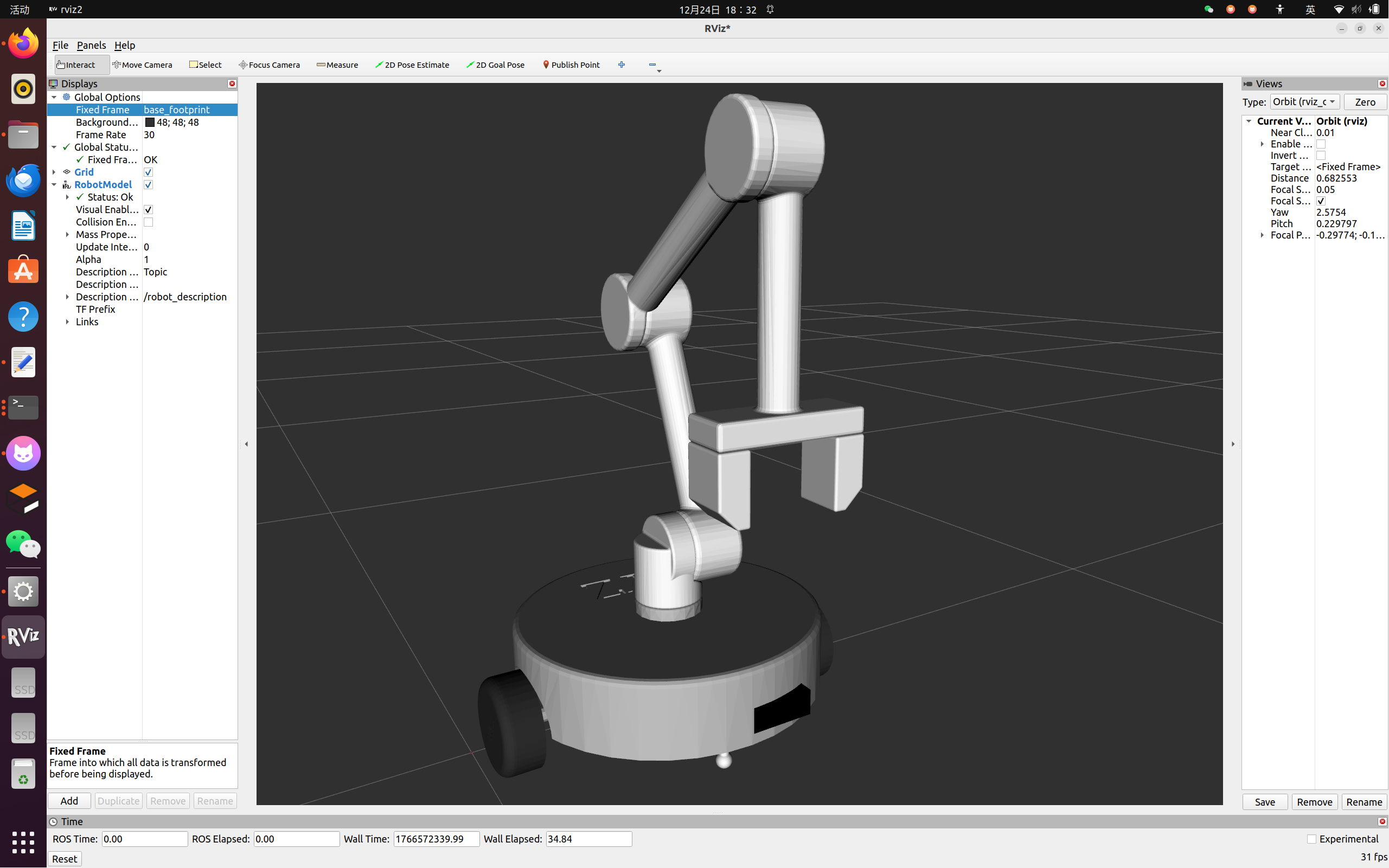Open the clock and calendar menu
The image size is (1389, 868).
[718, 10]
